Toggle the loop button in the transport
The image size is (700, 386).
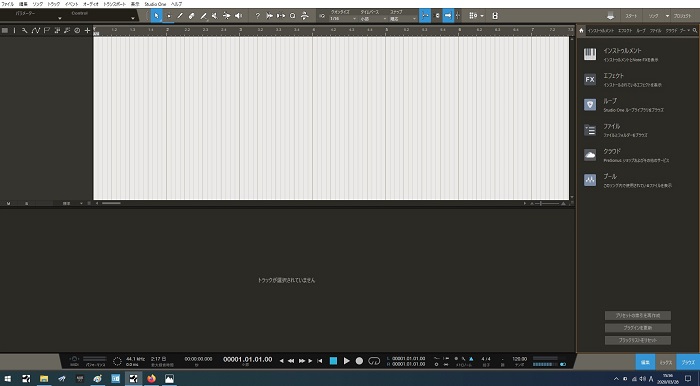[x=374, y=361]
